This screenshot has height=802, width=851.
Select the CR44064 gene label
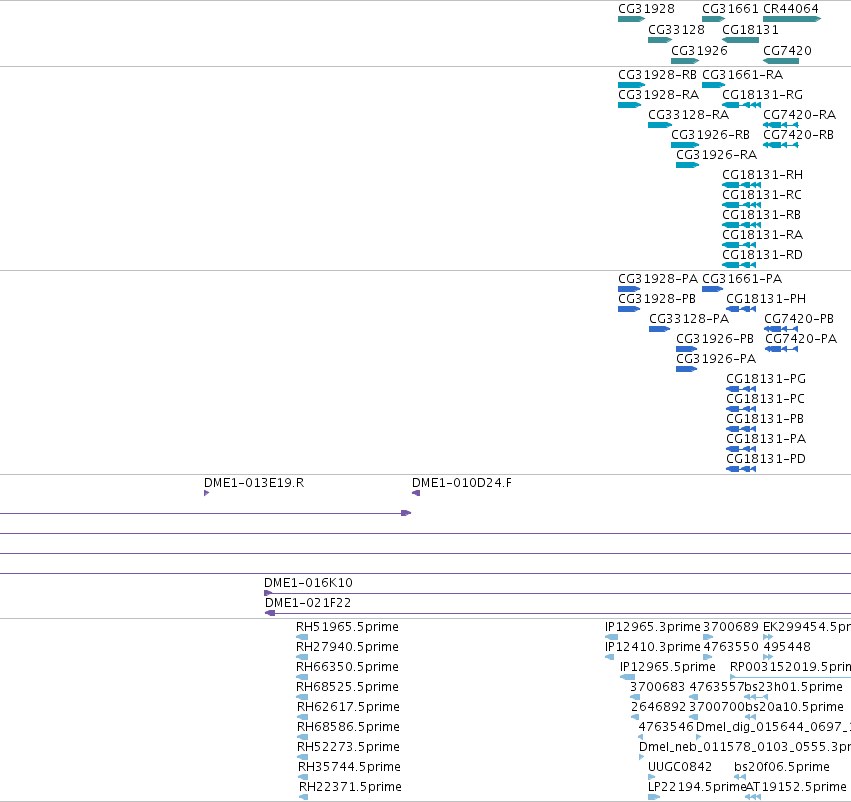[x=791, y=9]
